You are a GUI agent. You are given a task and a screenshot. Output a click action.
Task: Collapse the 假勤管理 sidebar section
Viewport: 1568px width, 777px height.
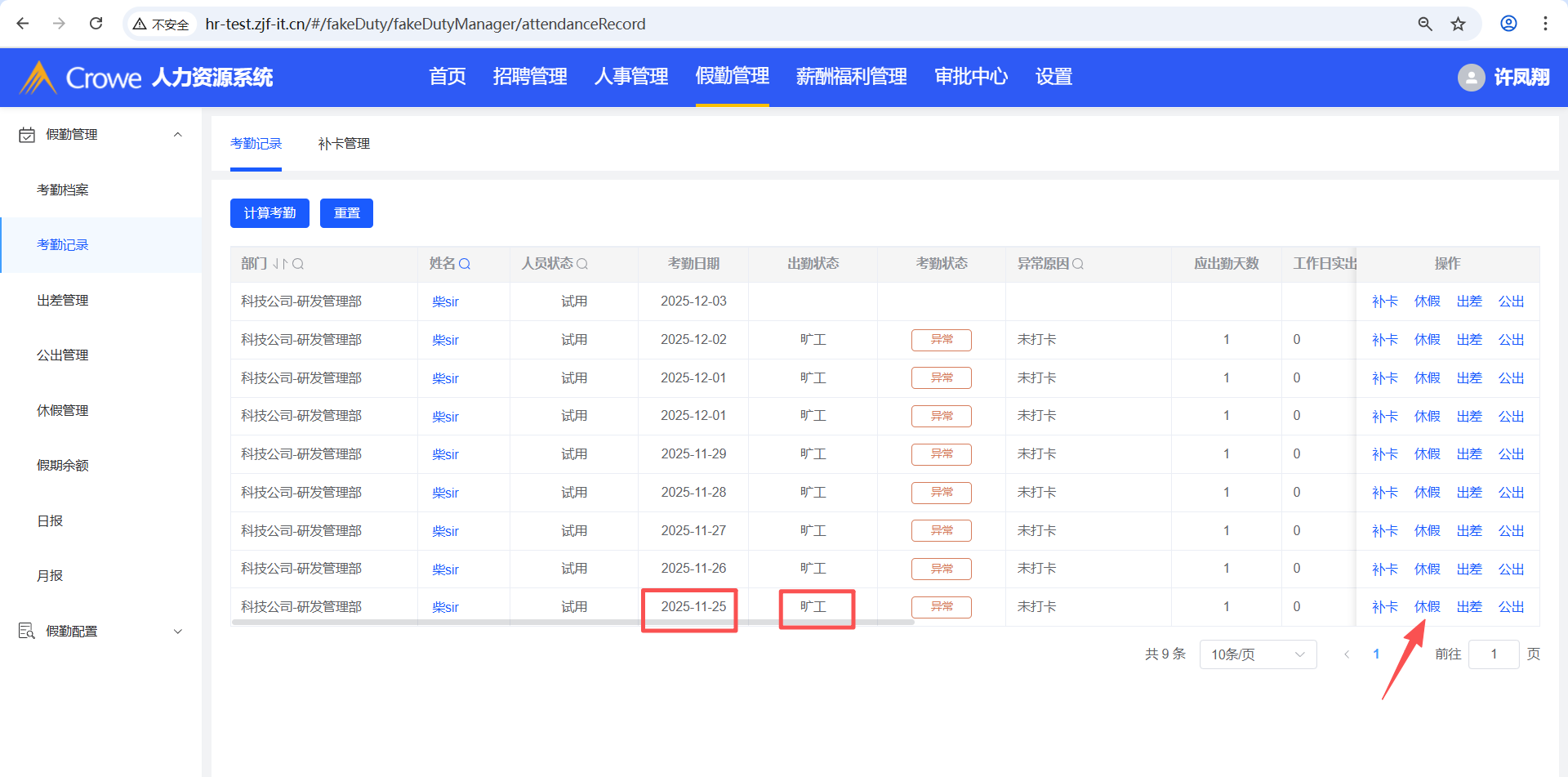(x=177, y=135)
